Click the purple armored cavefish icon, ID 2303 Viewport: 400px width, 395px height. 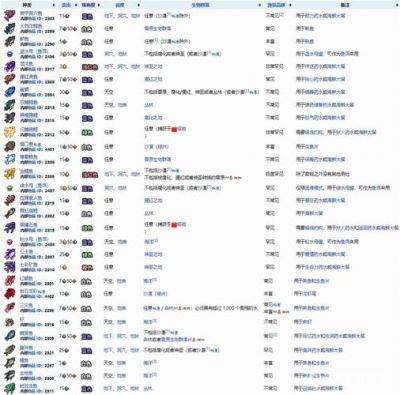(x=10, y=16)
